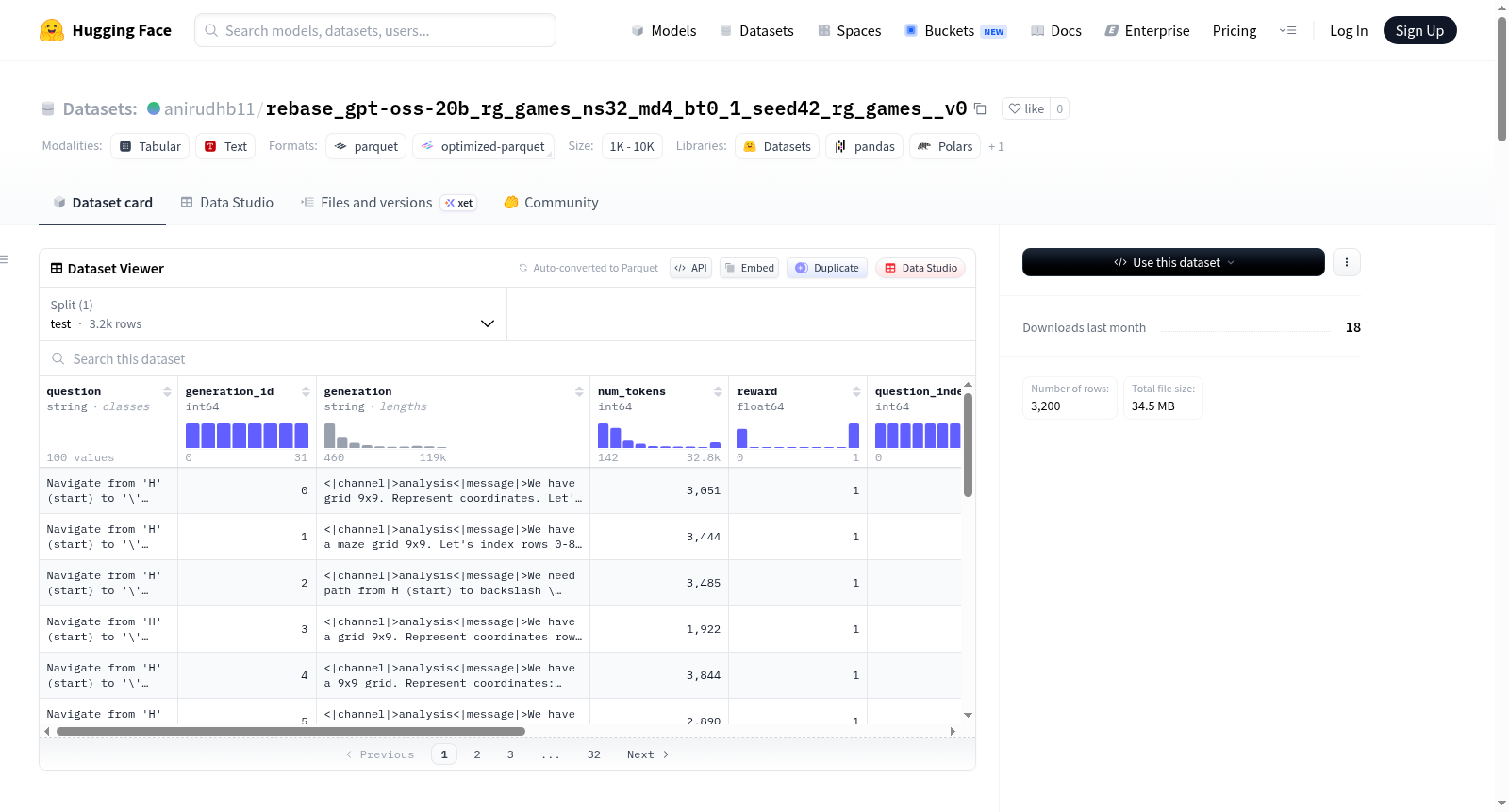Click the Hugging Face logo icon
The image size is (1509, 812).
tap(52, 30)
